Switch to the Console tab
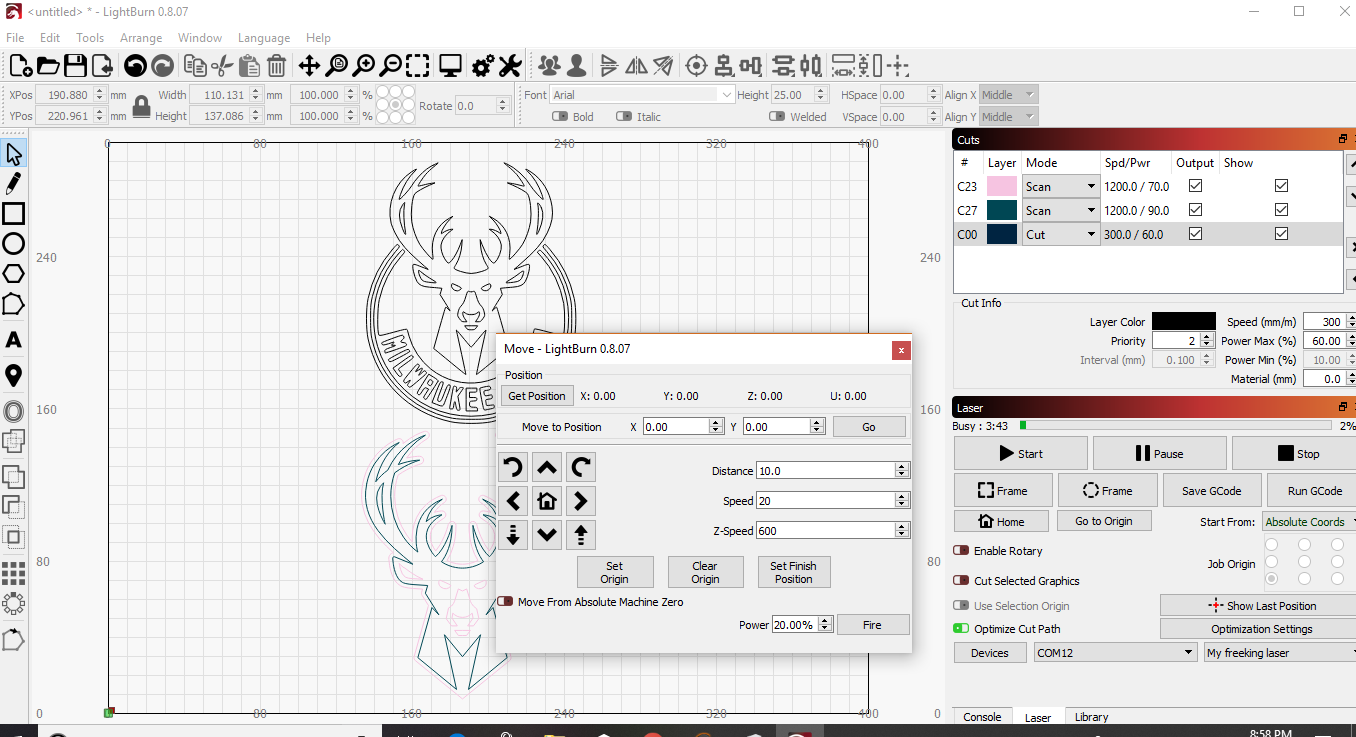The image size is (1356, 737). (x=982, y=717)
